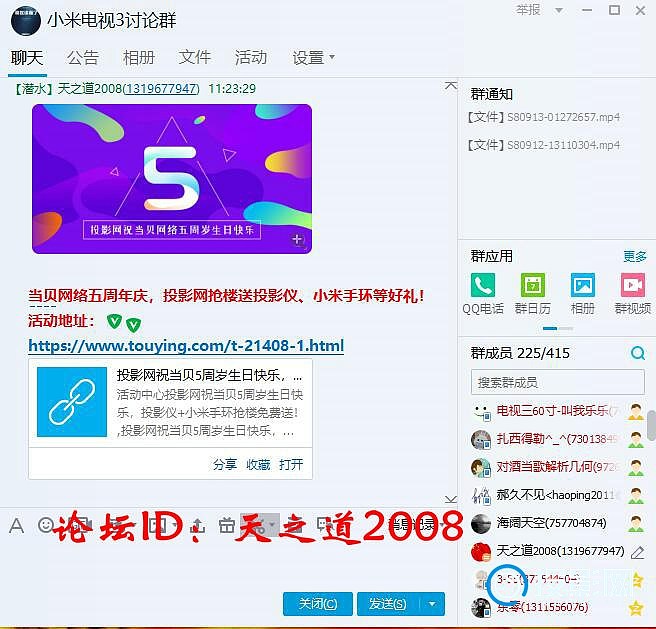656x629 pixels.
Task: Select member 扎西得勒^_^
Action: [558, 439]
